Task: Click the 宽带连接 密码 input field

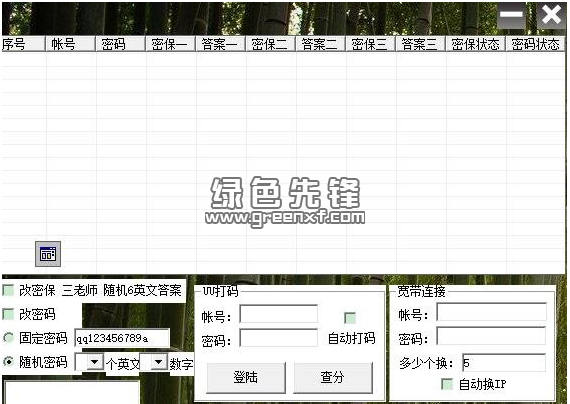Action: pyautogui.click(x=491, y=336)
